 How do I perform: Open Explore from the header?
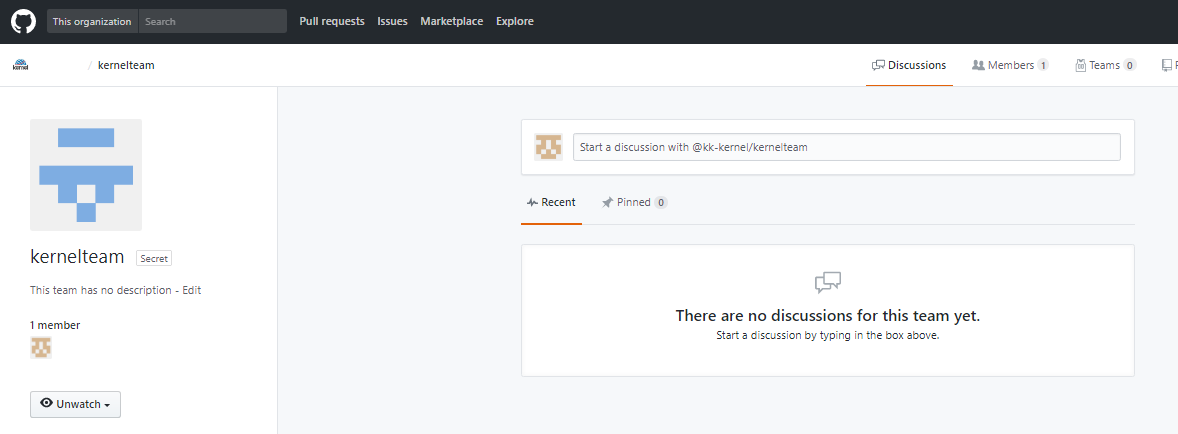tap(515, 21)
